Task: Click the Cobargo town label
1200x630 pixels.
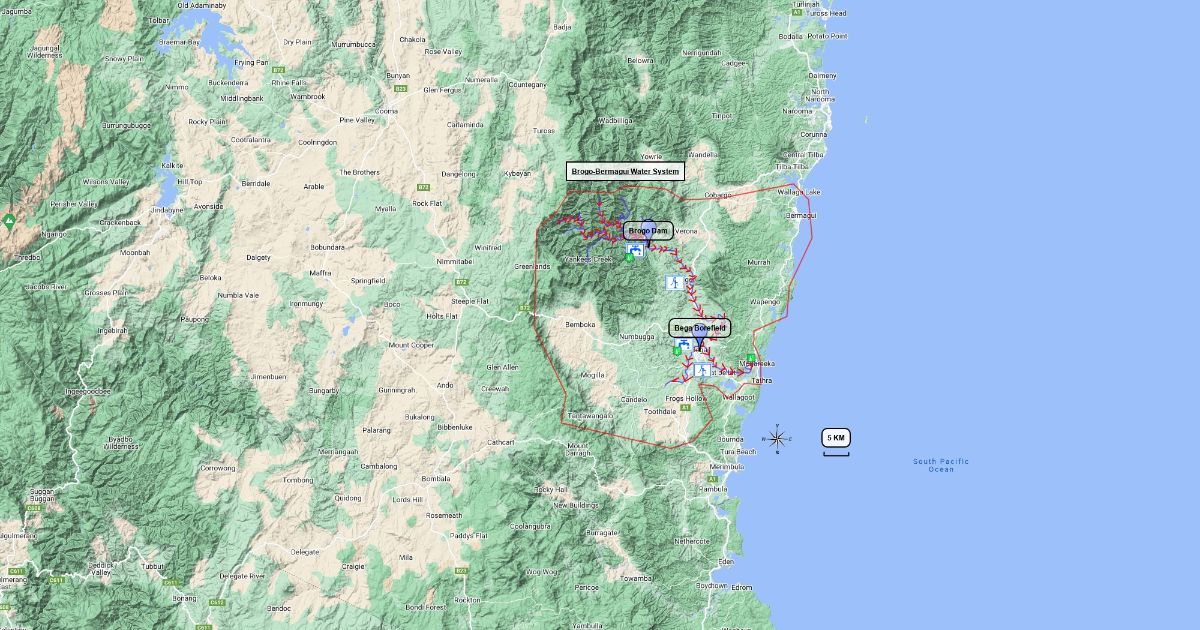Action: point(718,194)
